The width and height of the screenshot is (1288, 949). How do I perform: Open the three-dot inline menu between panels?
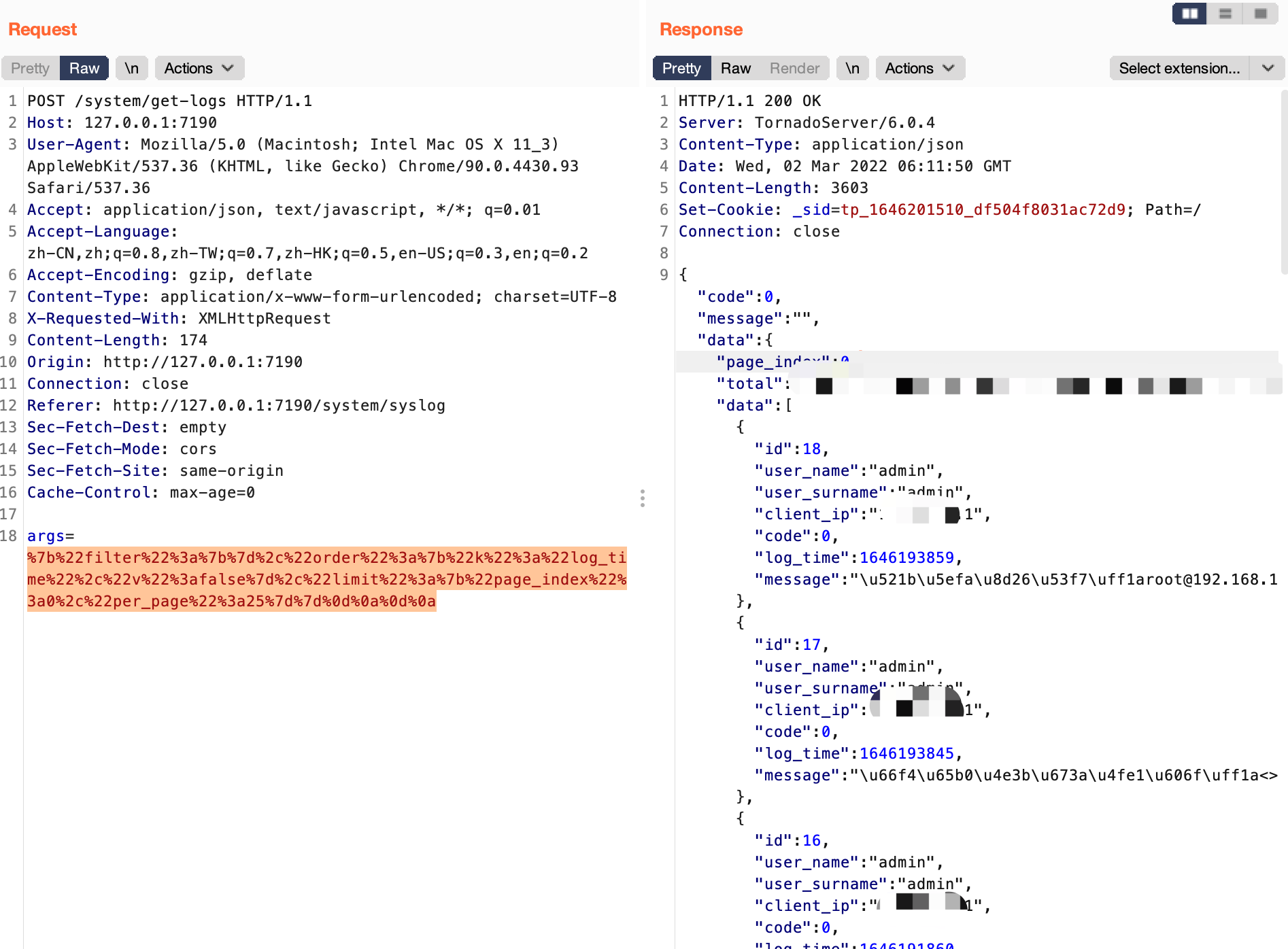point(643,499)
